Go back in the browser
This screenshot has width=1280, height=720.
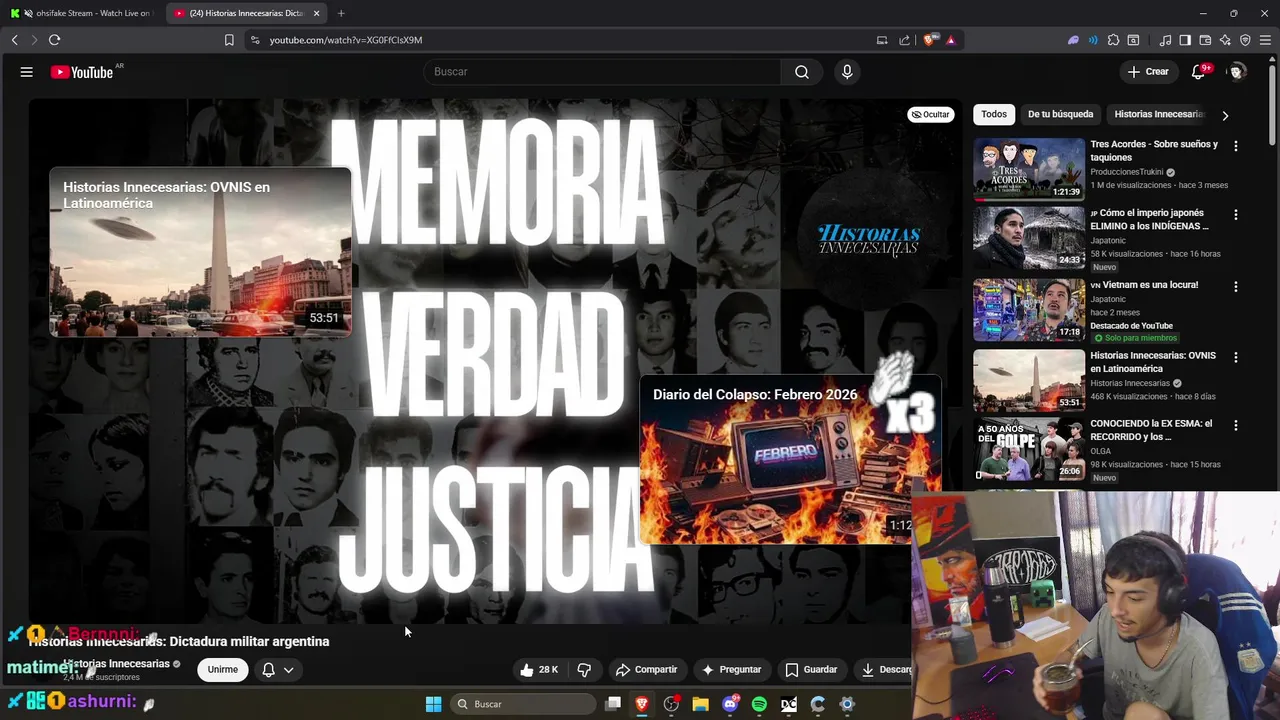[x=15, y=40]
